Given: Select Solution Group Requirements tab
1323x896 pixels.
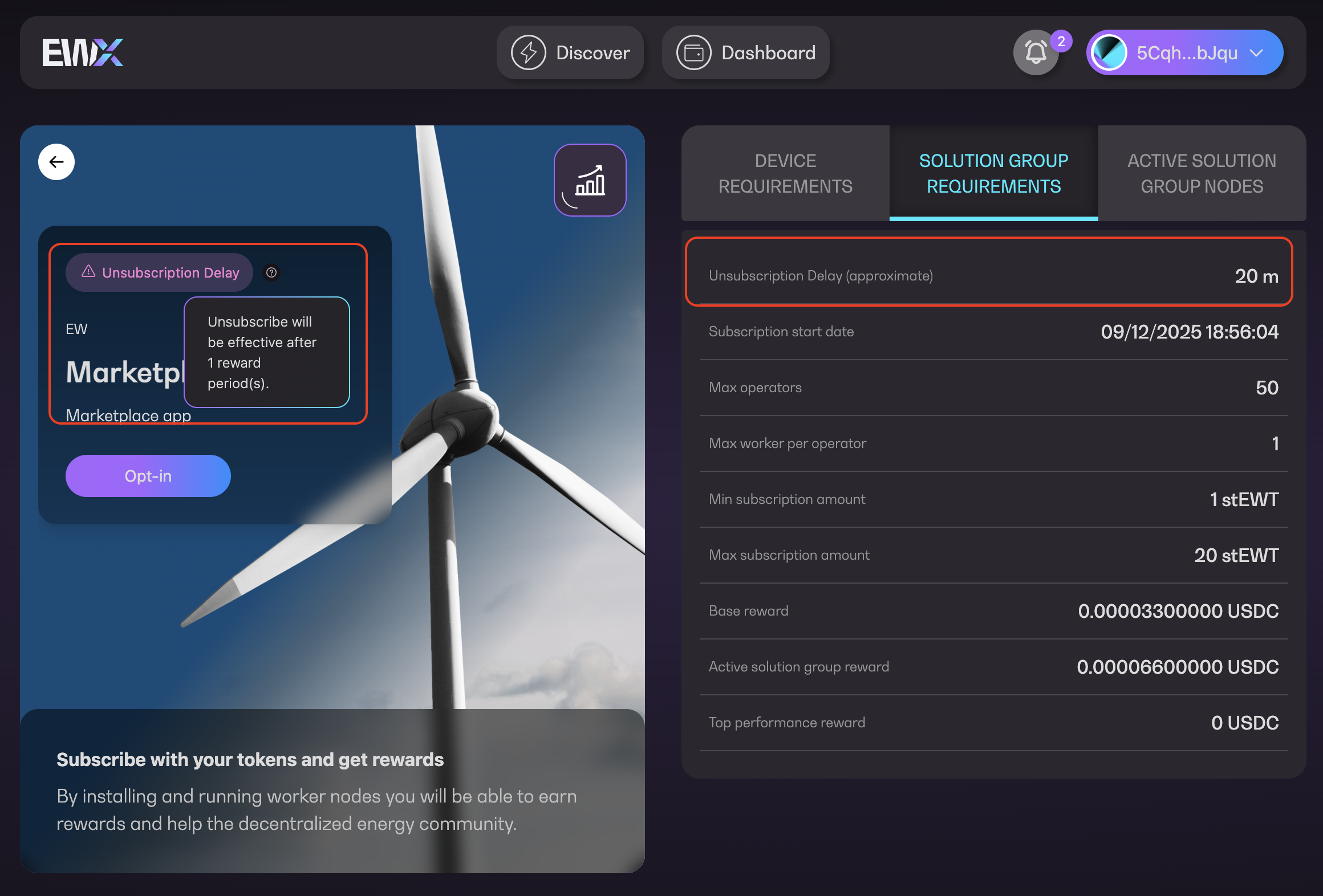Looking at the screenshot, I should (993, 173).
